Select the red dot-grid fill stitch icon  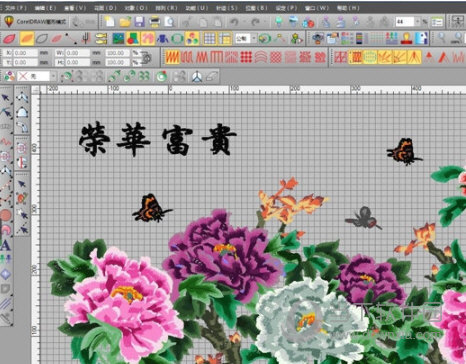click(246, 57)
